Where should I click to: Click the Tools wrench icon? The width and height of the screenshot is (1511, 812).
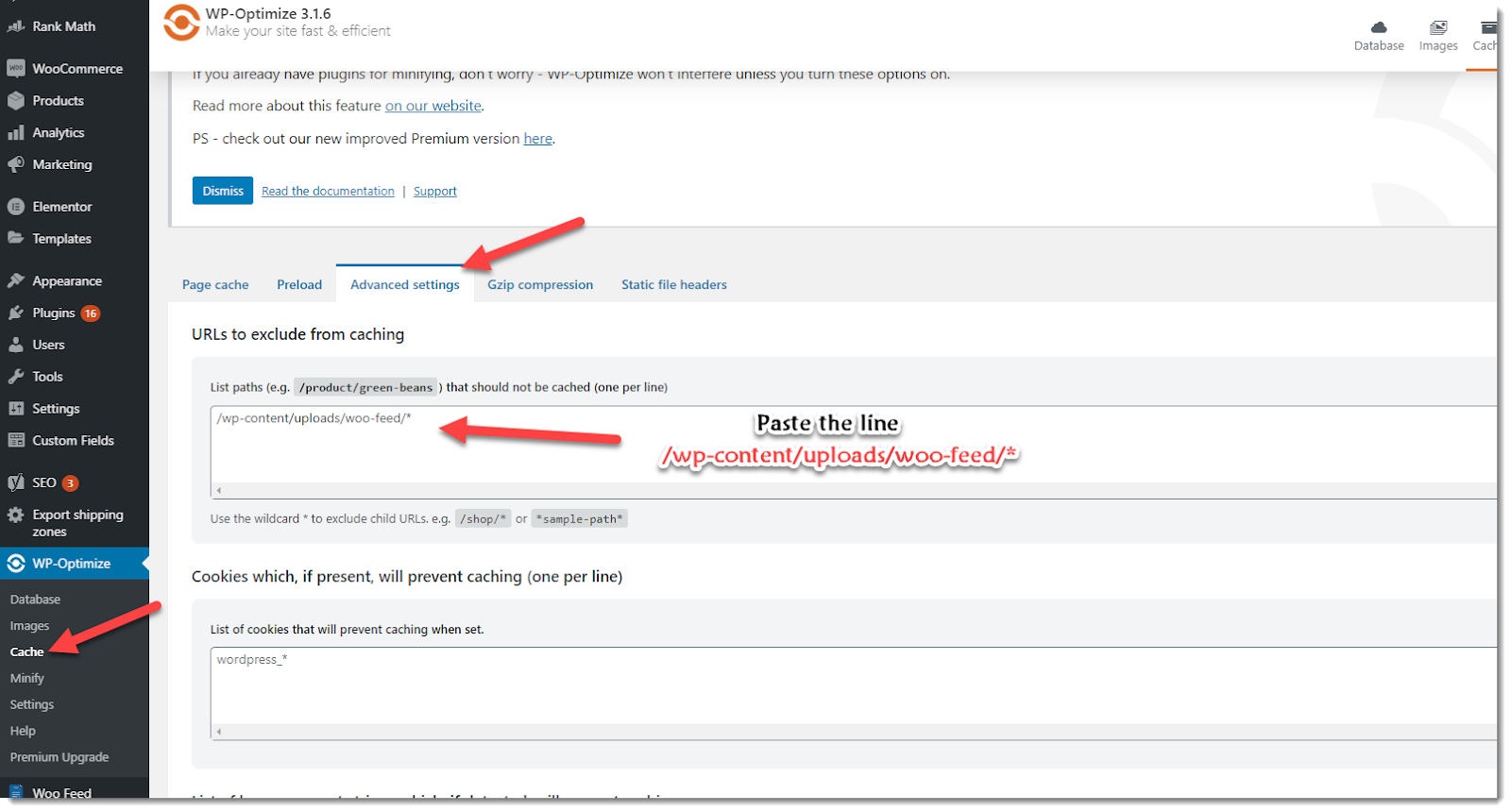click(x=16, y=377)
